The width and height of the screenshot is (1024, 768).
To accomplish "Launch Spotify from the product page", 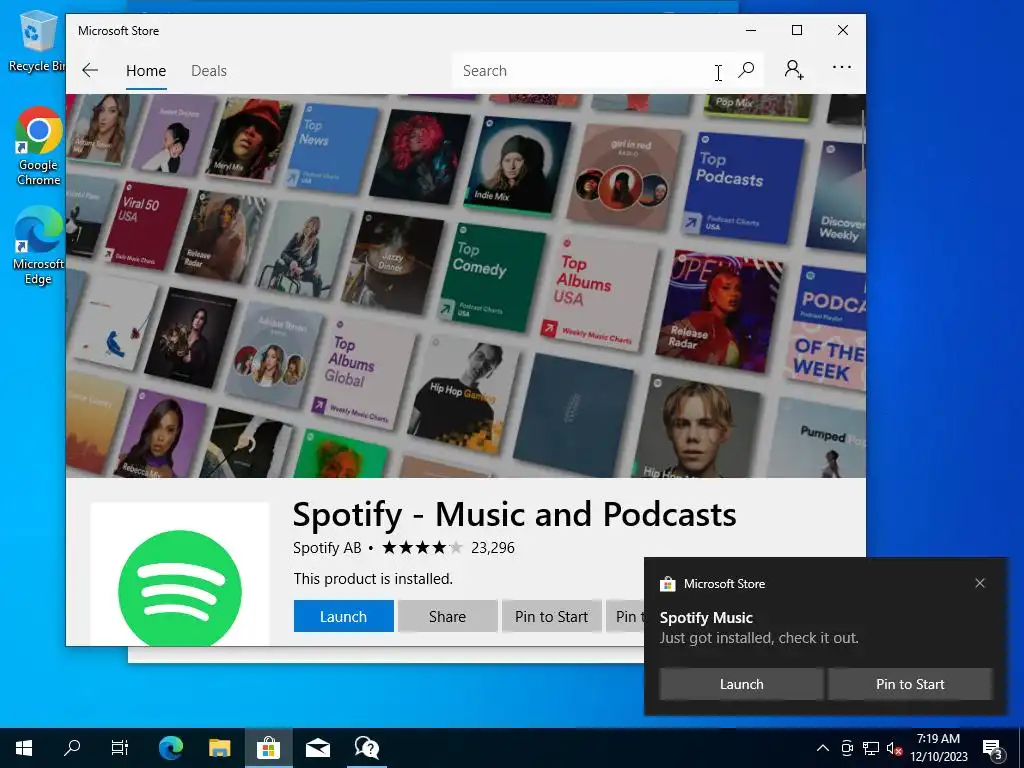I will click(344, 616).
